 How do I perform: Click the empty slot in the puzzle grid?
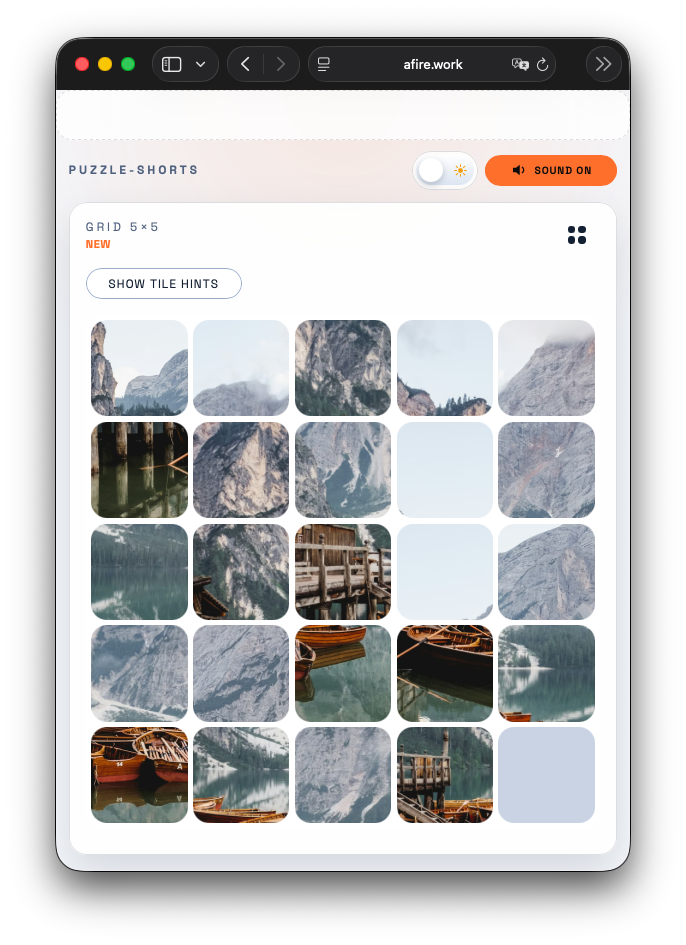pos(546,775)
